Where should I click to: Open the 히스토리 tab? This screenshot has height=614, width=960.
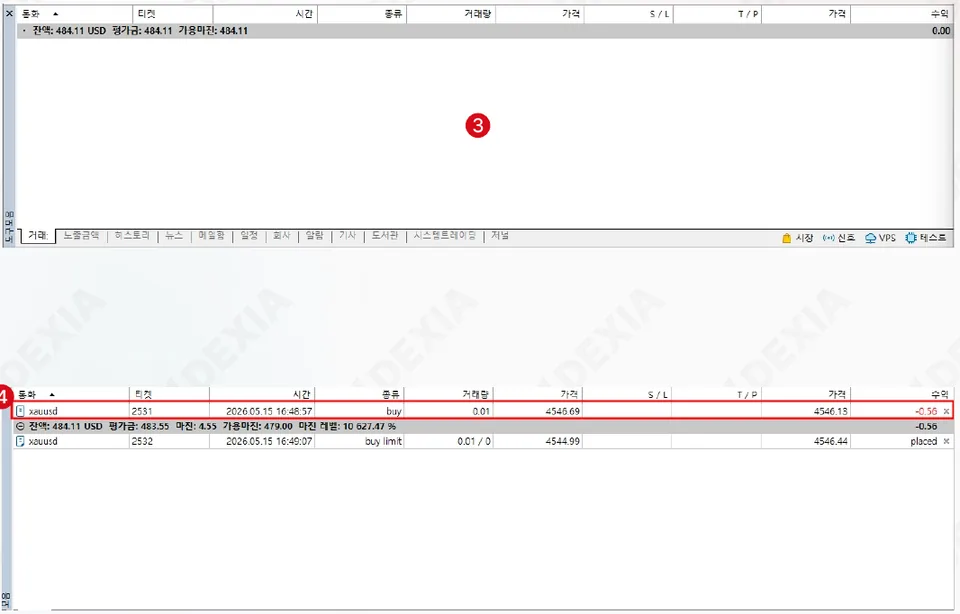tap(132, 236)
